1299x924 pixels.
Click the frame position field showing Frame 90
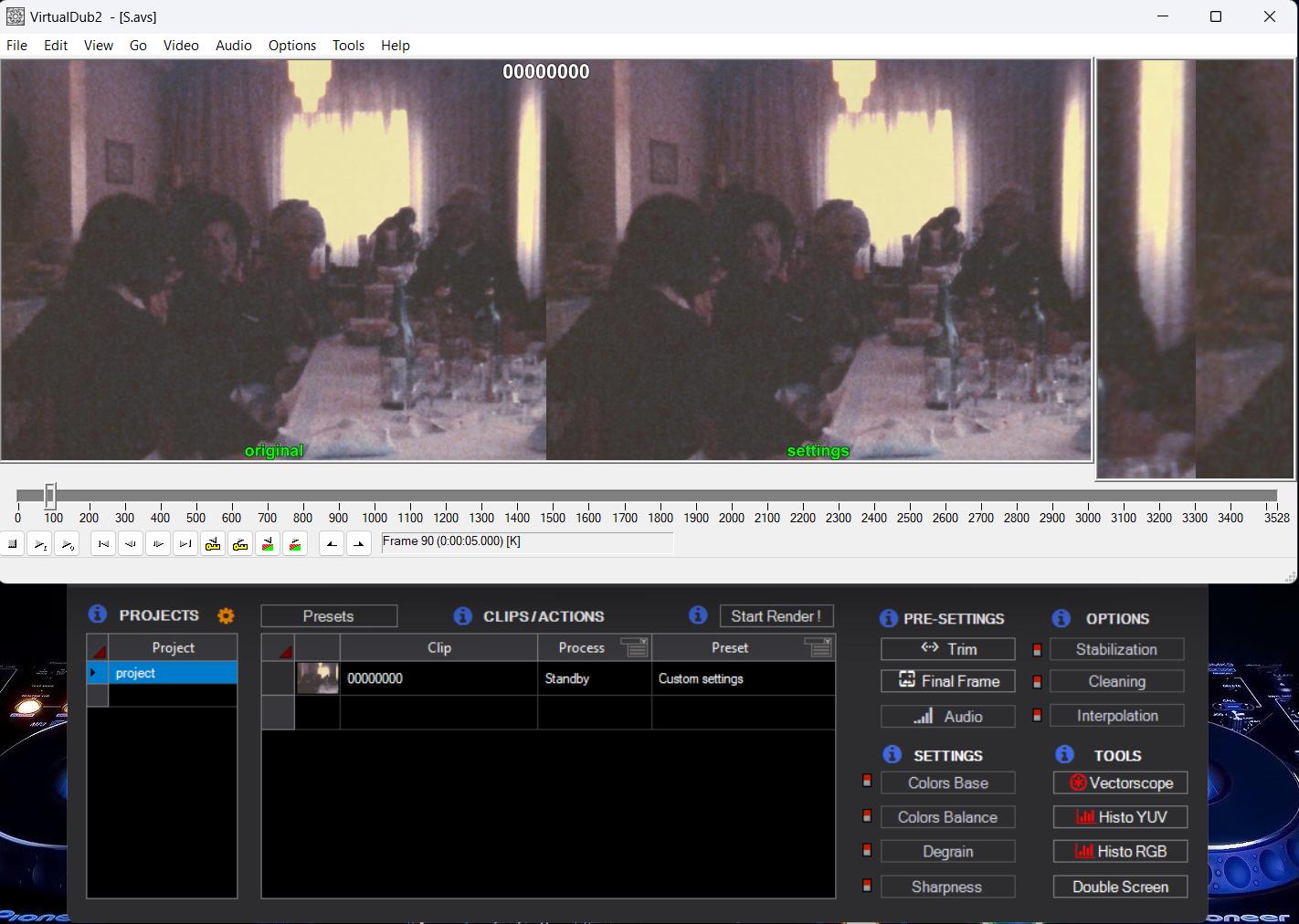[527, 542]
